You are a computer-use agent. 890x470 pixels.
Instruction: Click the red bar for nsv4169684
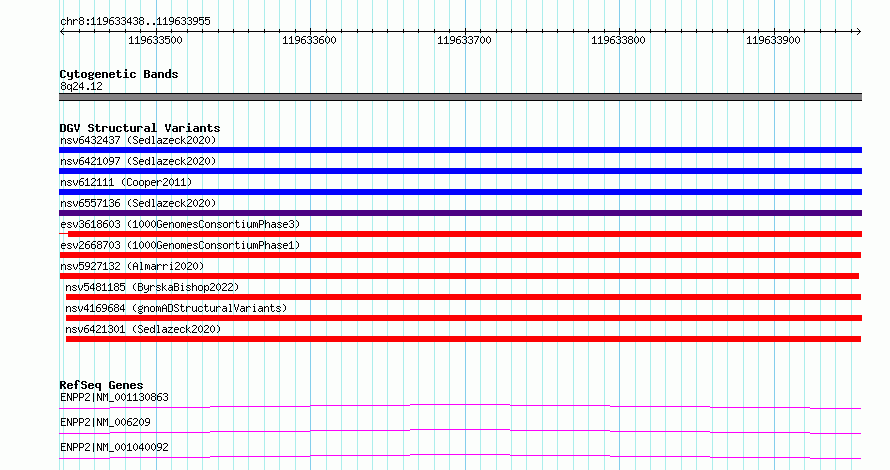coord(464,318)
